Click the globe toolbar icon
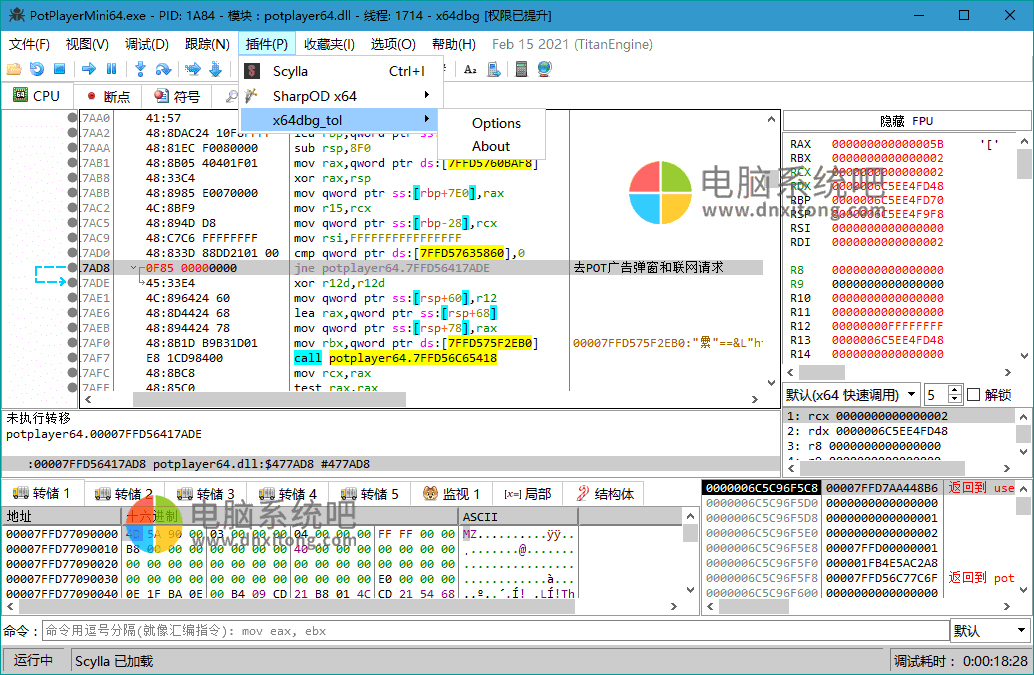 [x=544, y=69]
